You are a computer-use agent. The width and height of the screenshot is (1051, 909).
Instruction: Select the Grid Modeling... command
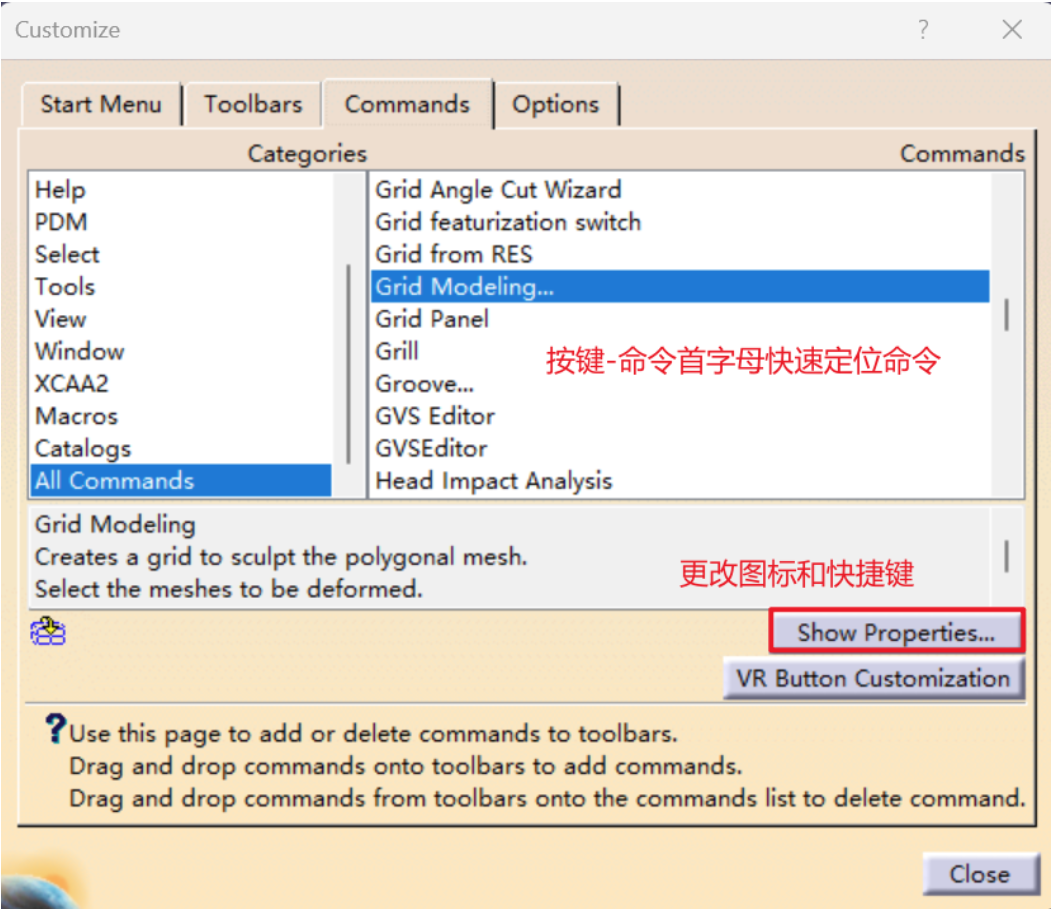[680, 286]
